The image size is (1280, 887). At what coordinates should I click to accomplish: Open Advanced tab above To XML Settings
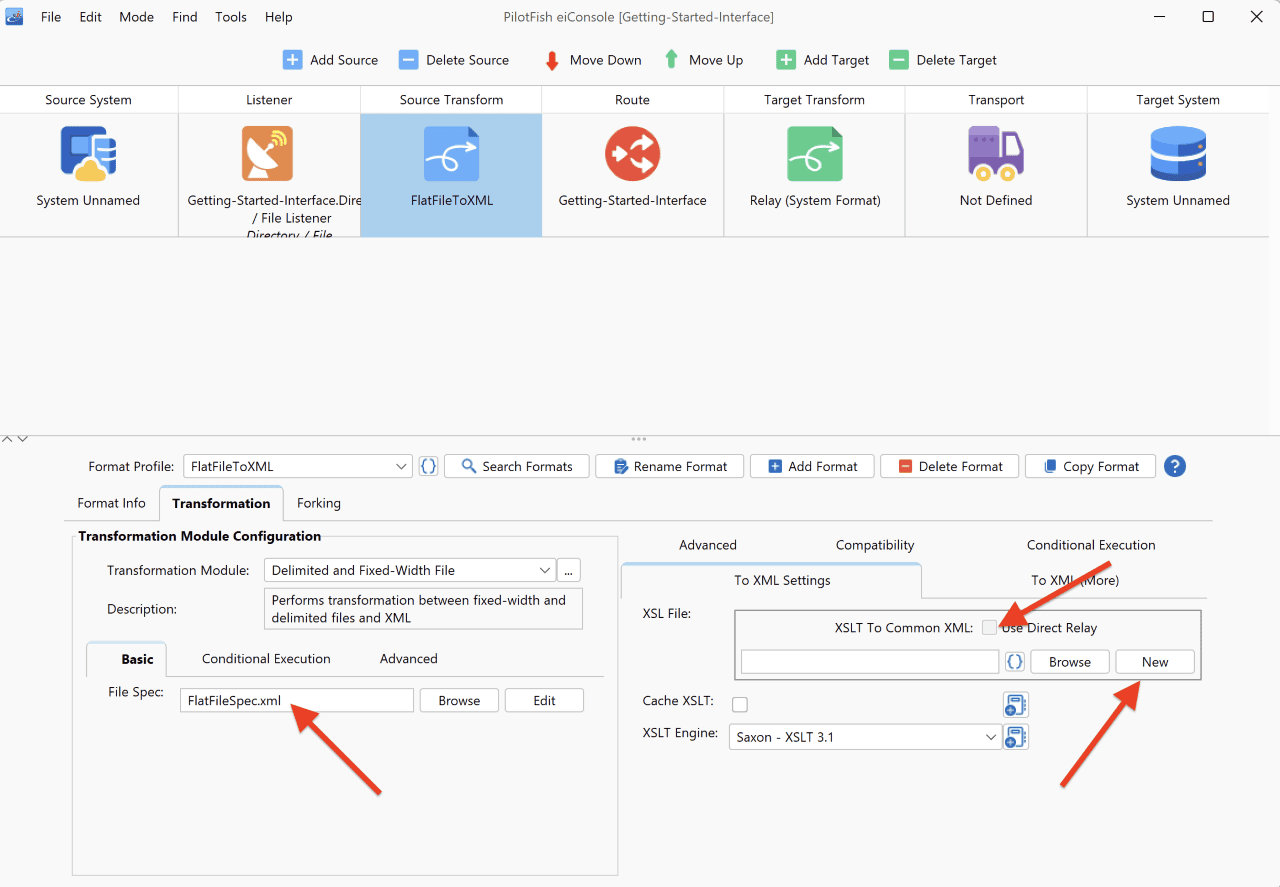coord(708,545)
